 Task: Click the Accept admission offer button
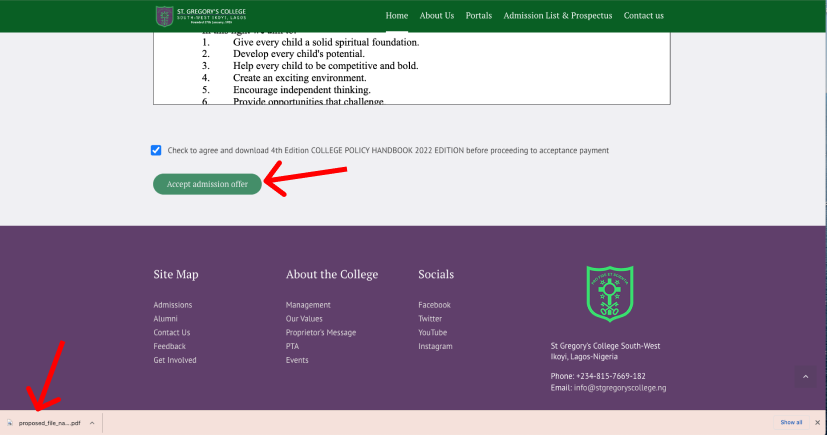[x=207, y=184]
